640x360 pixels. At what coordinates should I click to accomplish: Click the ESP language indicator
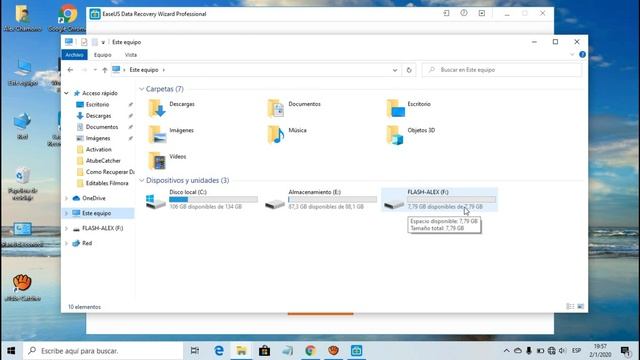[x=576, y=351]
